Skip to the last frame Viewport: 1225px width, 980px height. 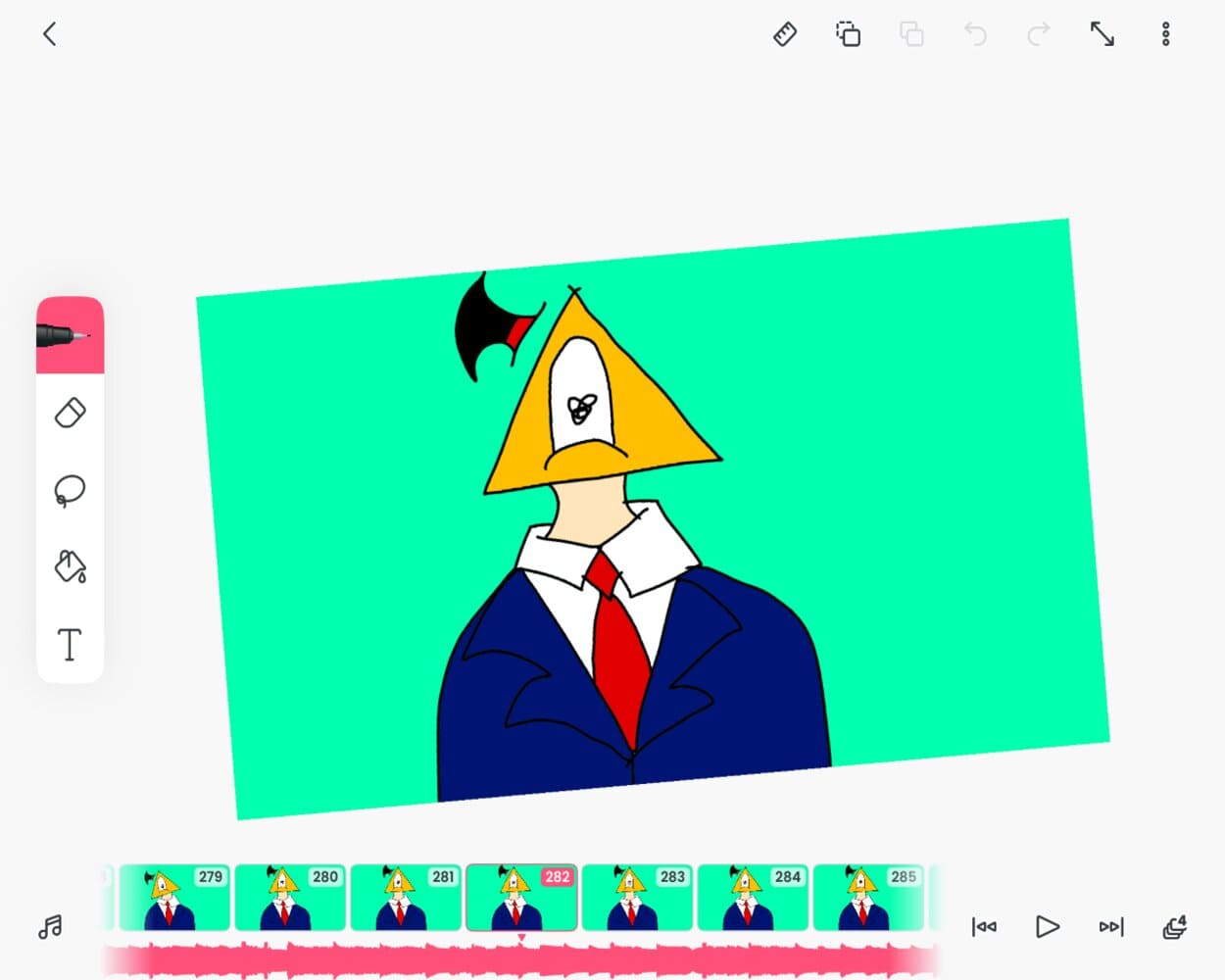coord(1110,926)
